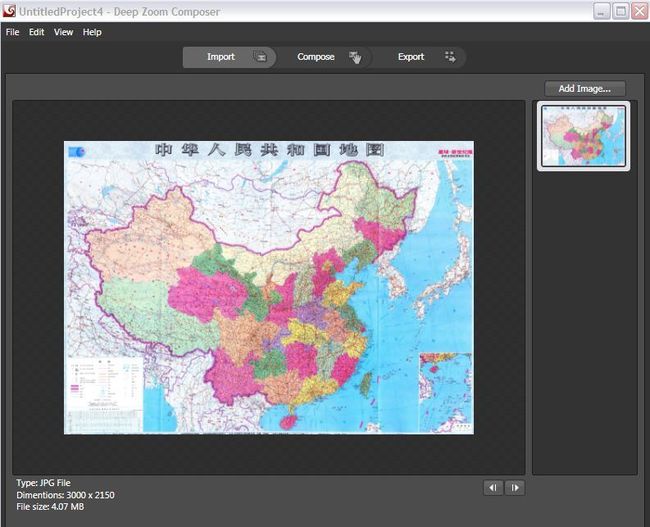Click the Add Image... button
Image resolution: width=650 pixels, height=527 pixels.
(585, 89)
